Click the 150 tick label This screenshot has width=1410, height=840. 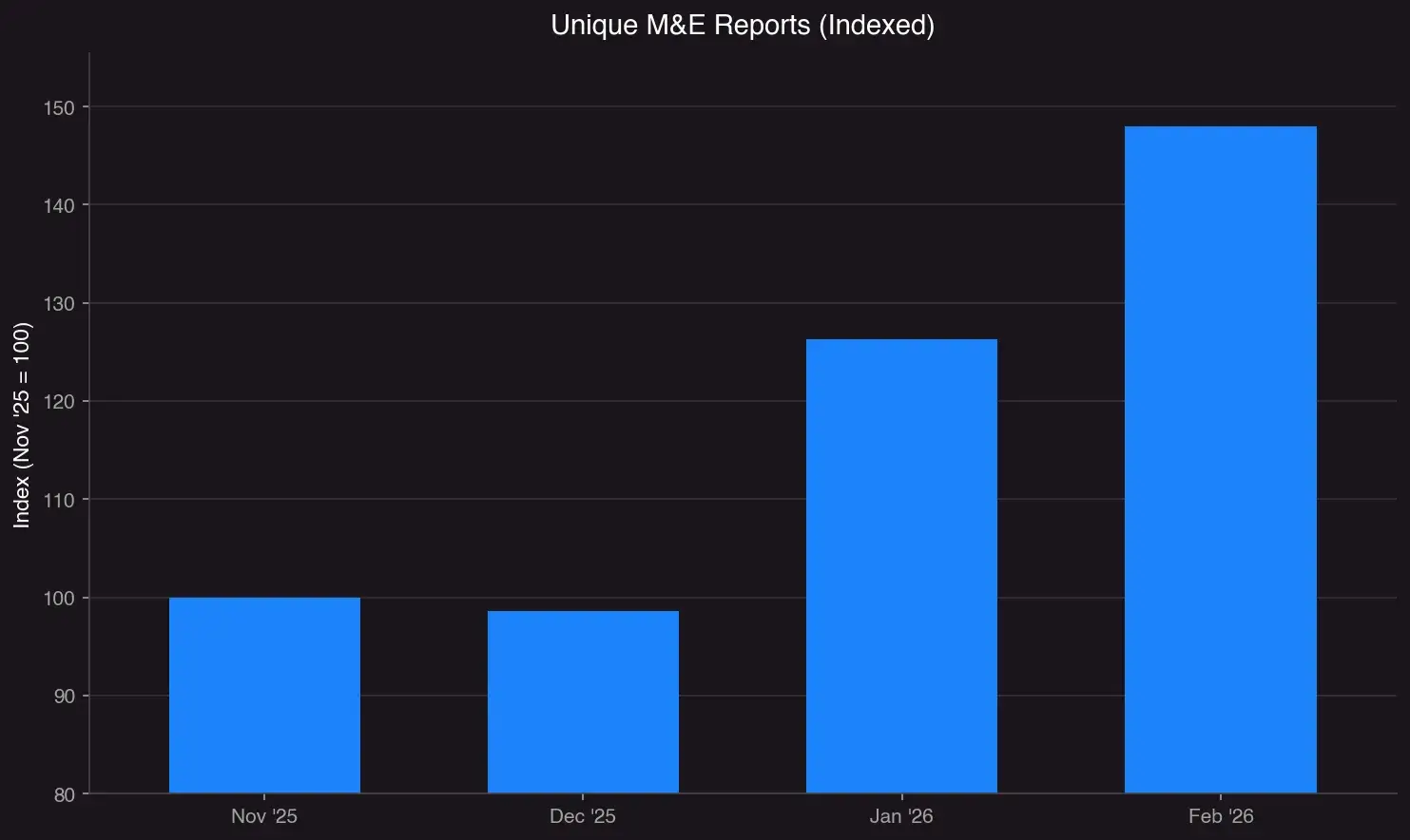[x=63, y=108]
